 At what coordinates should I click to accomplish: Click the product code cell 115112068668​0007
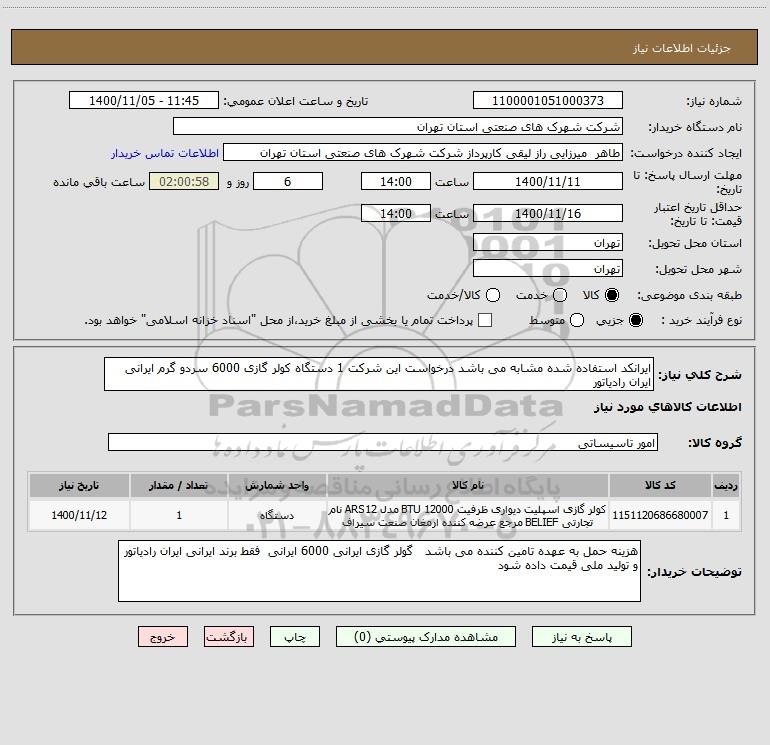click(660, 515)
